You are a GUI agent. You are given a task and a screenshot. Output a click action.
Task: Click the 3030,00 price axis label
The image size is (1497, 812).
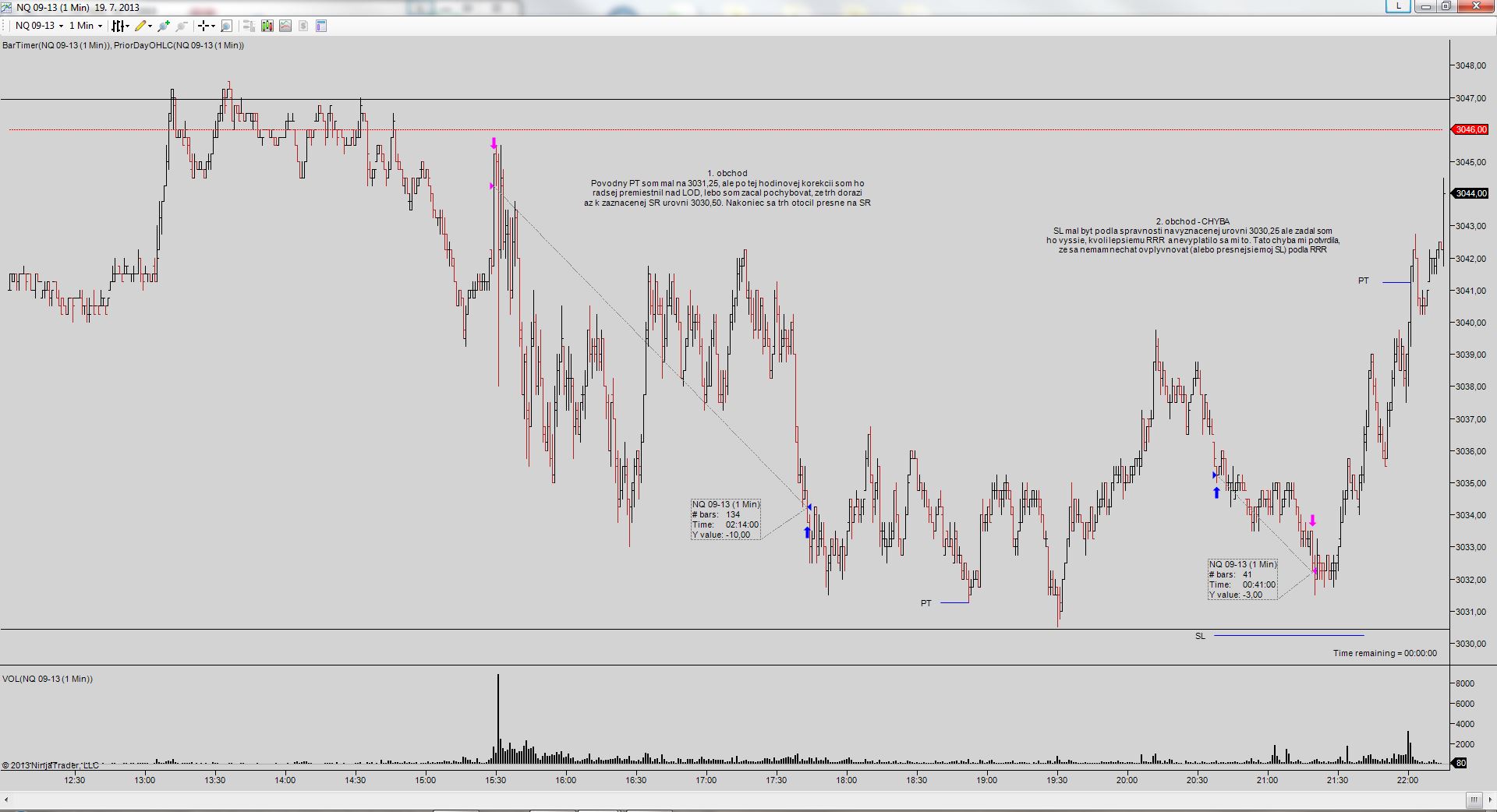[x=1470, y=644]
